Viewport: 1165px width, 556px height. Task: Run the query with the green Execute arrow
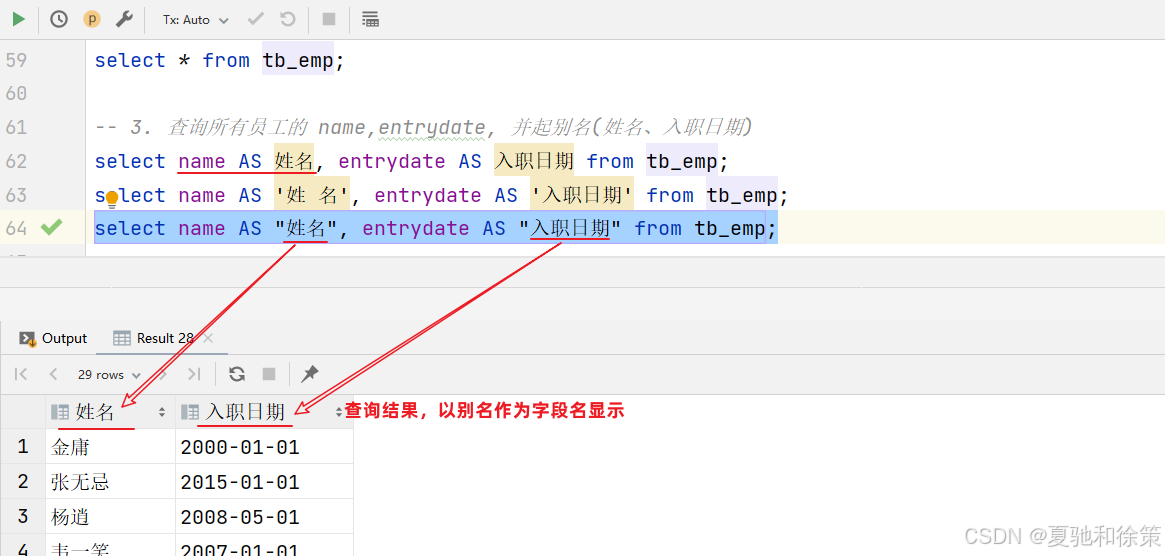pyautogui.click(x=19, y=19)
